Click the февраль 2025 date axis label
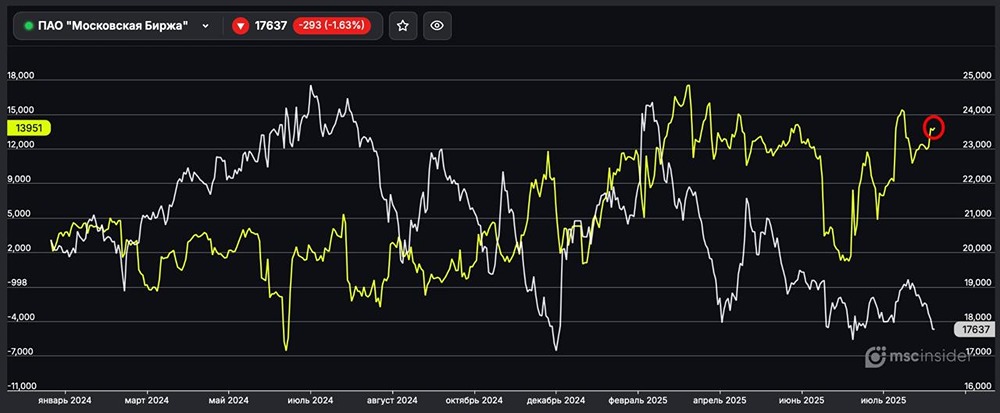The height and width of the screenshot is (413, 1000). [x=638, y=401]
